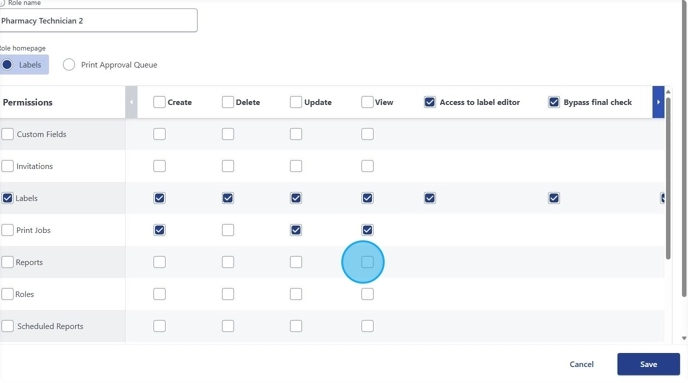Click the Permissions column heading

(28, 103)
